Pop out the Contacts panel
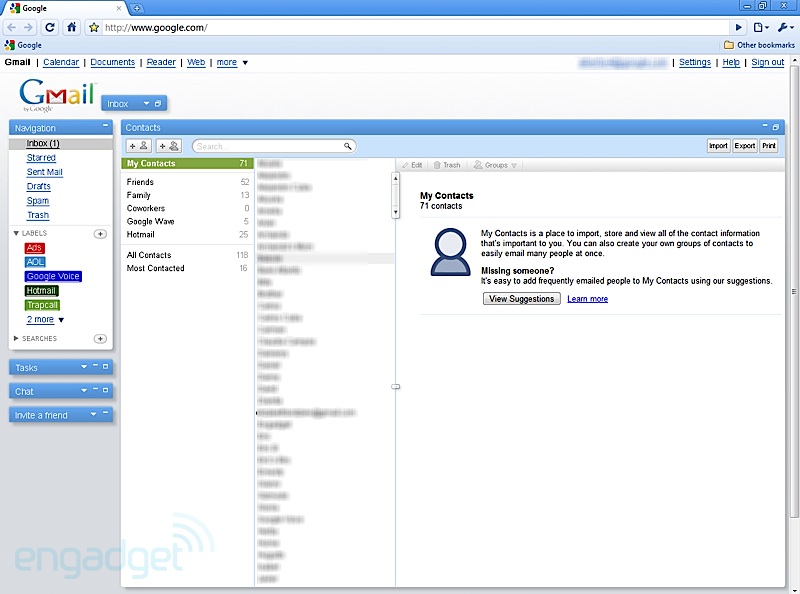The width and height of the screenshot is (800, 594). click(776, 127)
